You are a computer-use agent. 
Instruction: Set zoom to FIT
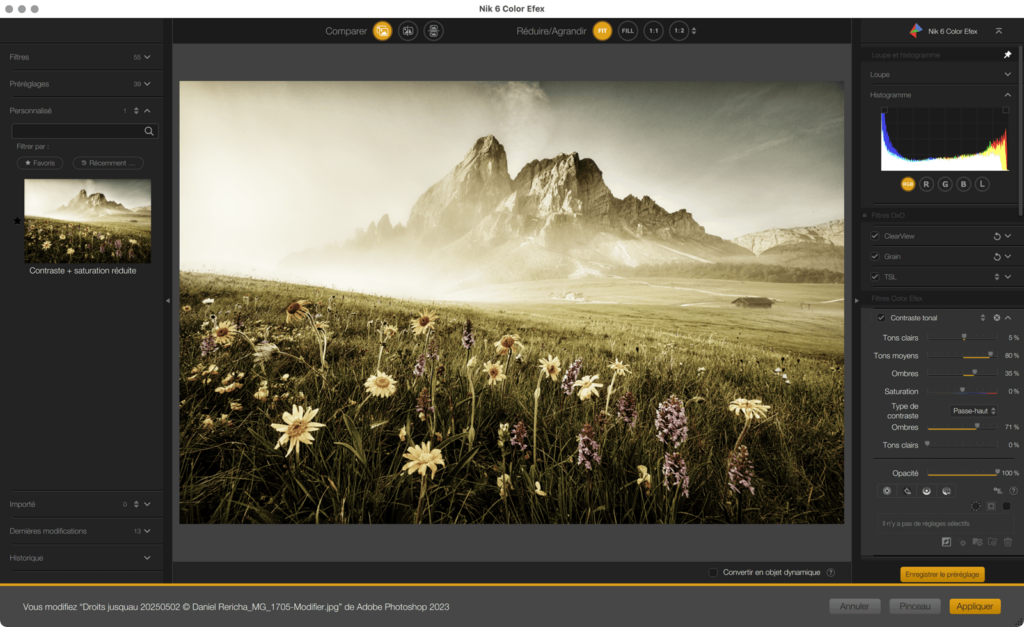[602, 31]
